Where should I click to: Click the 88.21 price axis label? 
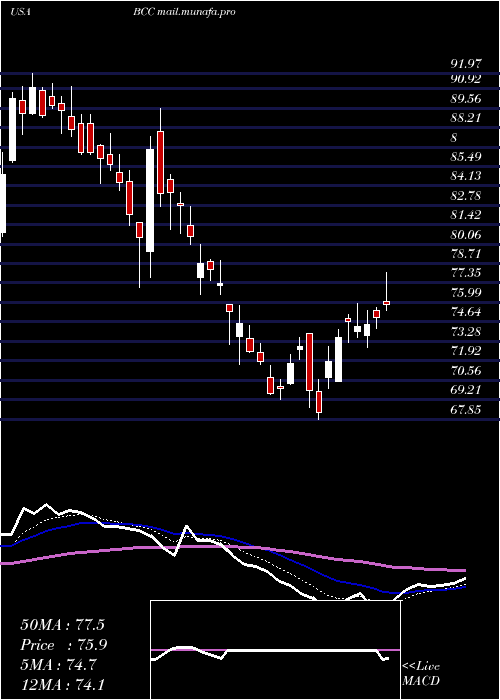[466, 118]
